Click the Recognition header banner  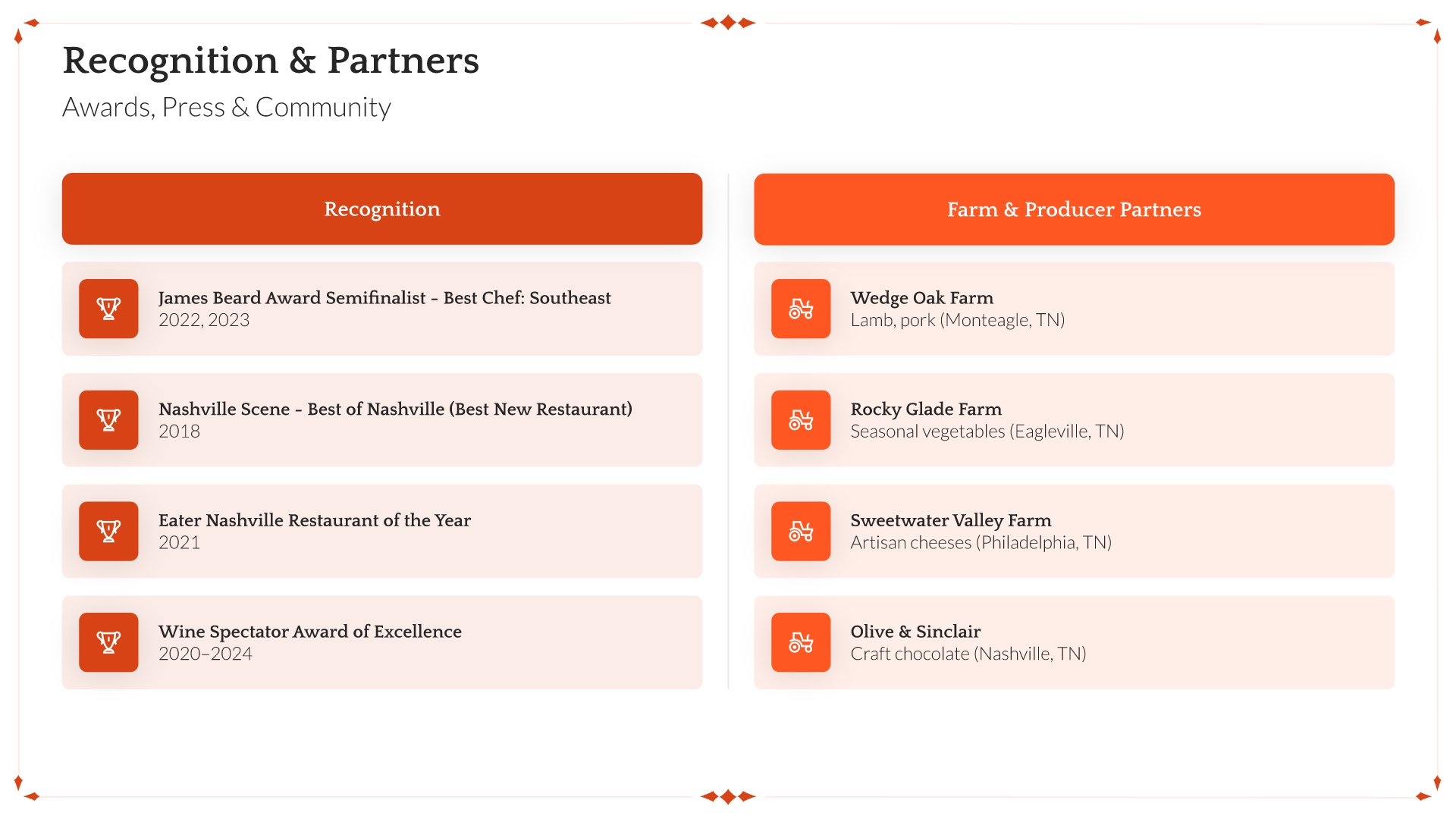[382, 209]
